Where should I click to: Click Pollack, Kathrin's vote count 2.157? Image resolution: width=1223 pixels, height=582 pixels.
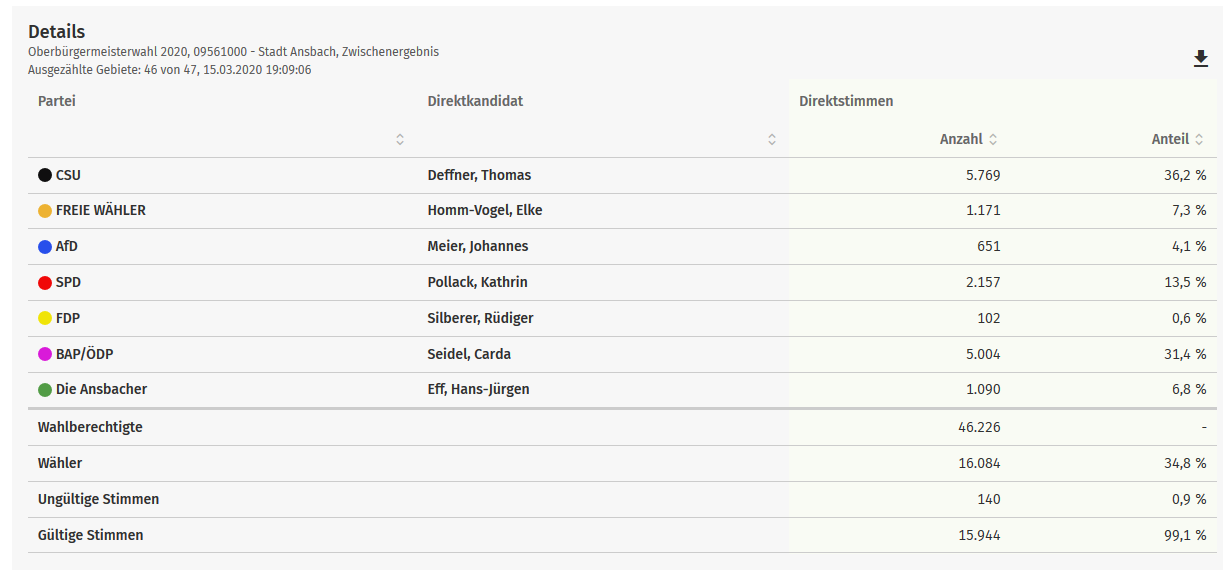(x=980, y=283)
